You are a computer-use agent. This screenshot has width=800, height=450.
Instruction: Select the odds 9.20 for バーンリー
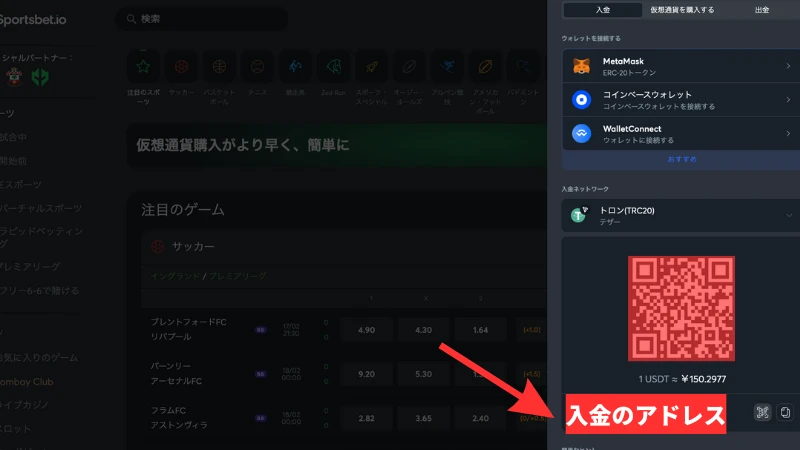(x=366, y=374)
